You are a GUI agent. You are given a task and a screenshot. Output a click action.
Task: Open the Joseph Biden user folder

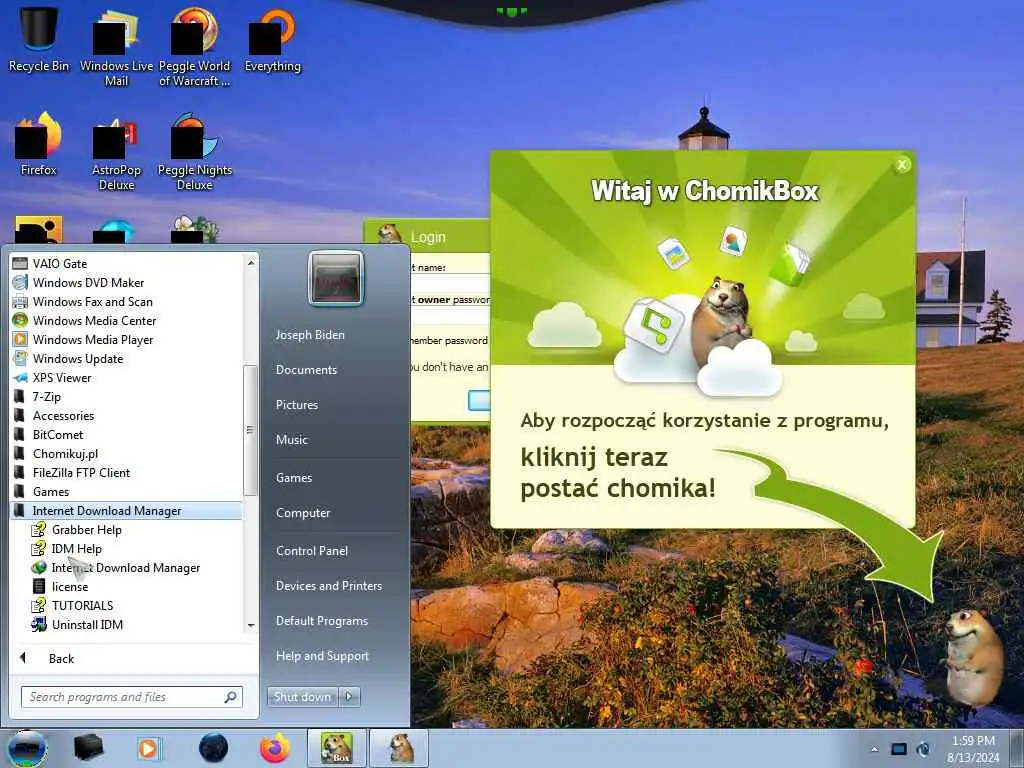tap(310, 335)
